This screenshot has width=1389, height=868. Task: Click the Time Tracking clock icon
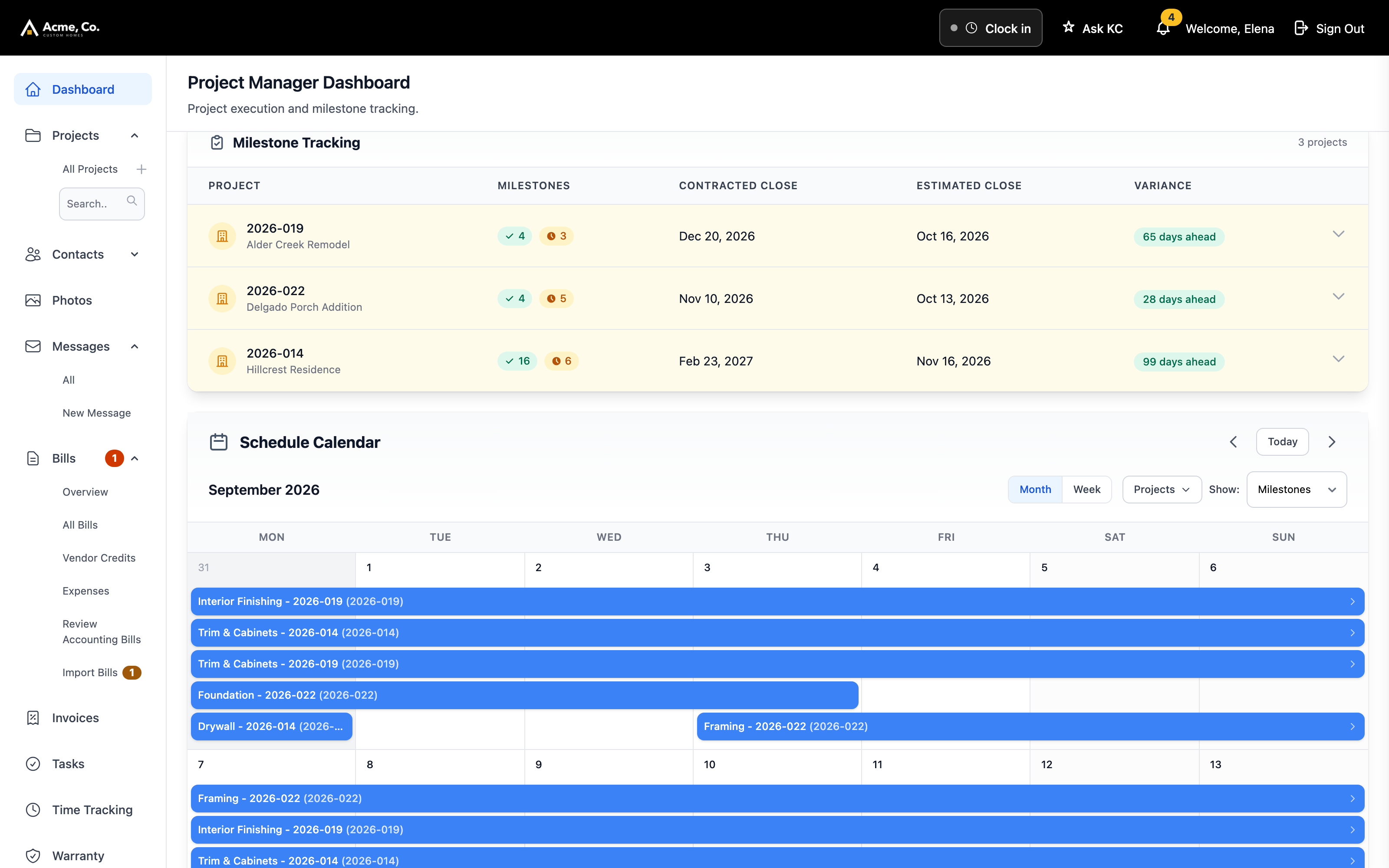(x=33, y=809)
